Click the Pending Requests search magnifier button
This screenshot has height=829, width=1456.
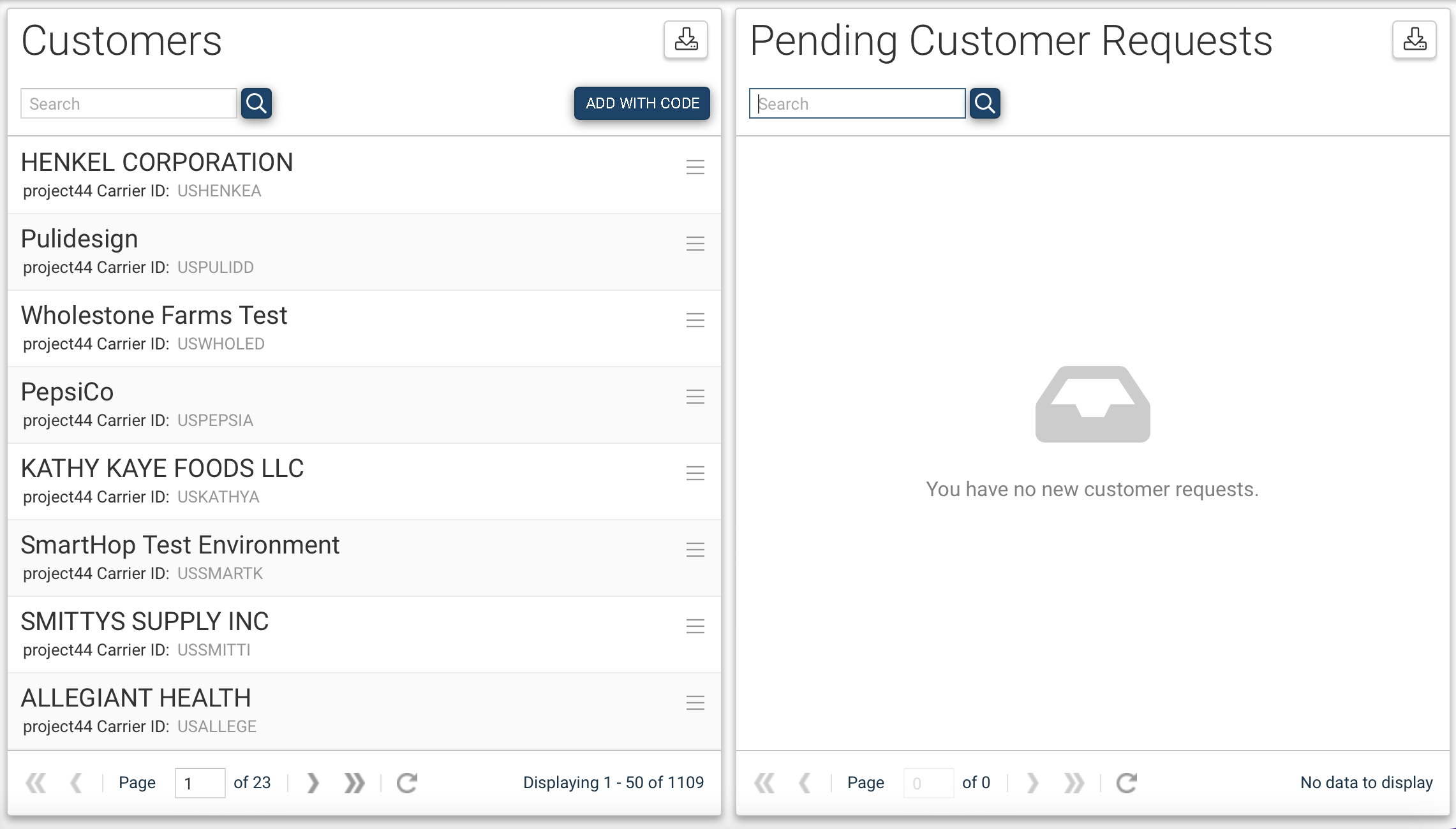(985, 103)
